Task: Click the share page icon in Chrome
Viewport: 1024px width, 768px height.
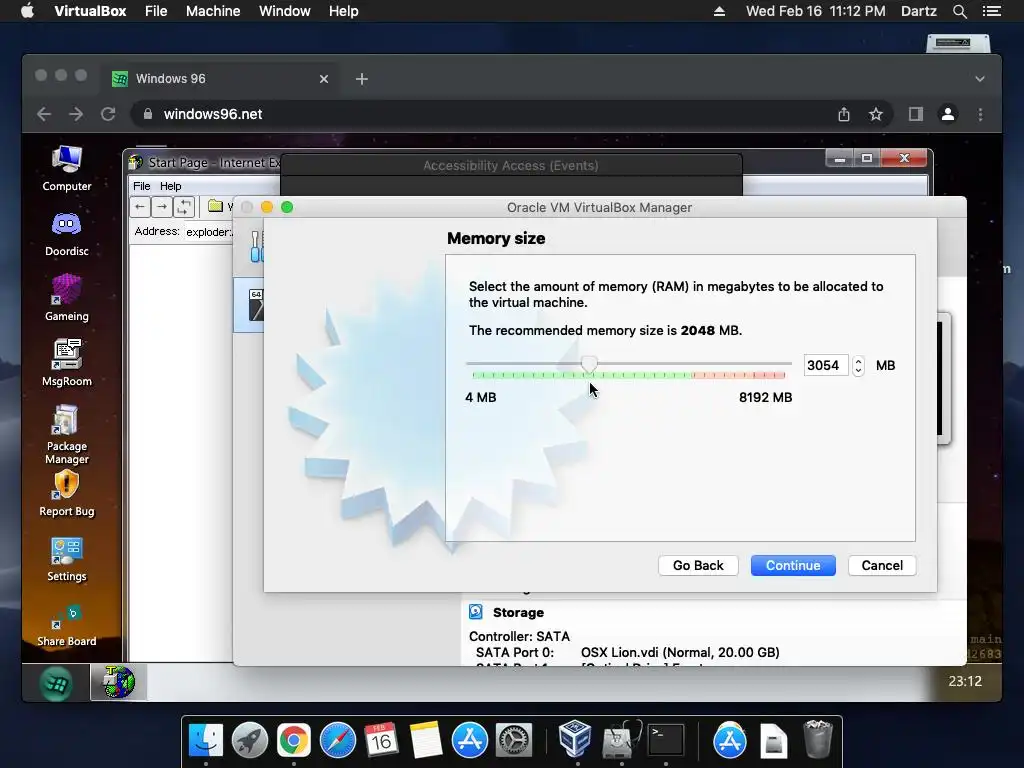Action: [x=844, y=114]
